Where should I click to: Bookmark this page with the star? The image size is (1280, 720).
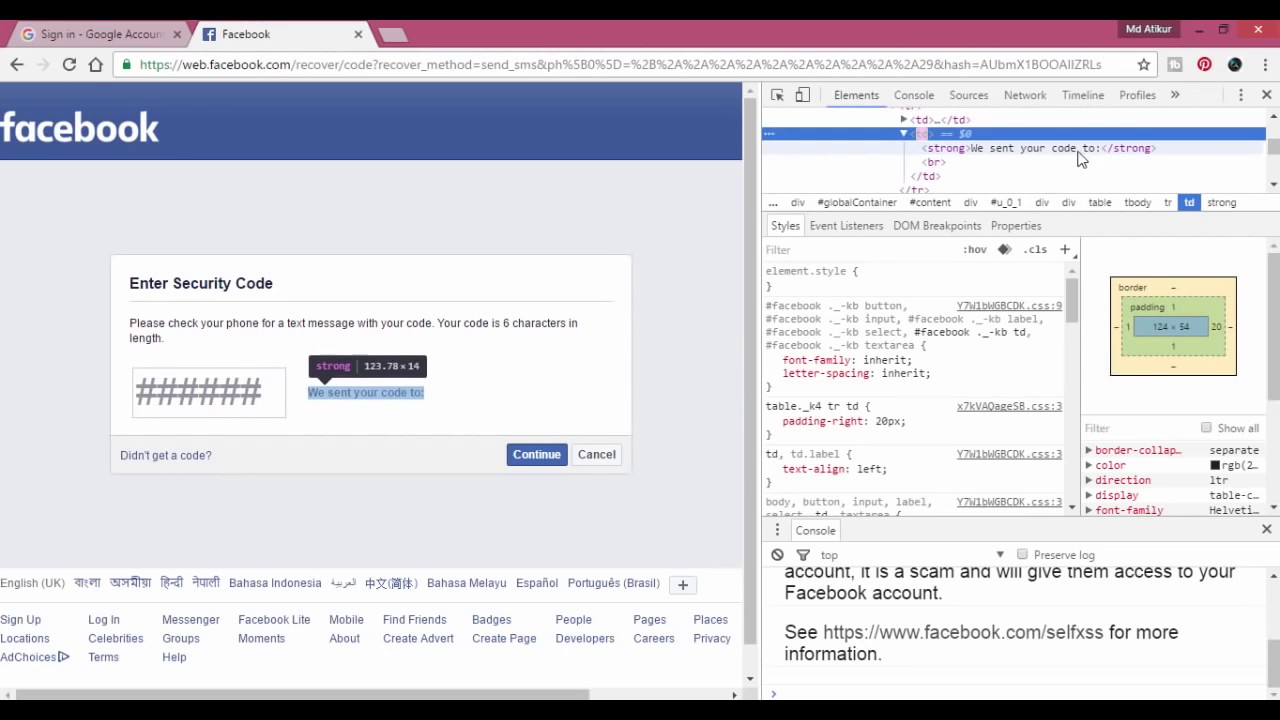pyautogui.click(x=1144, y=64)
